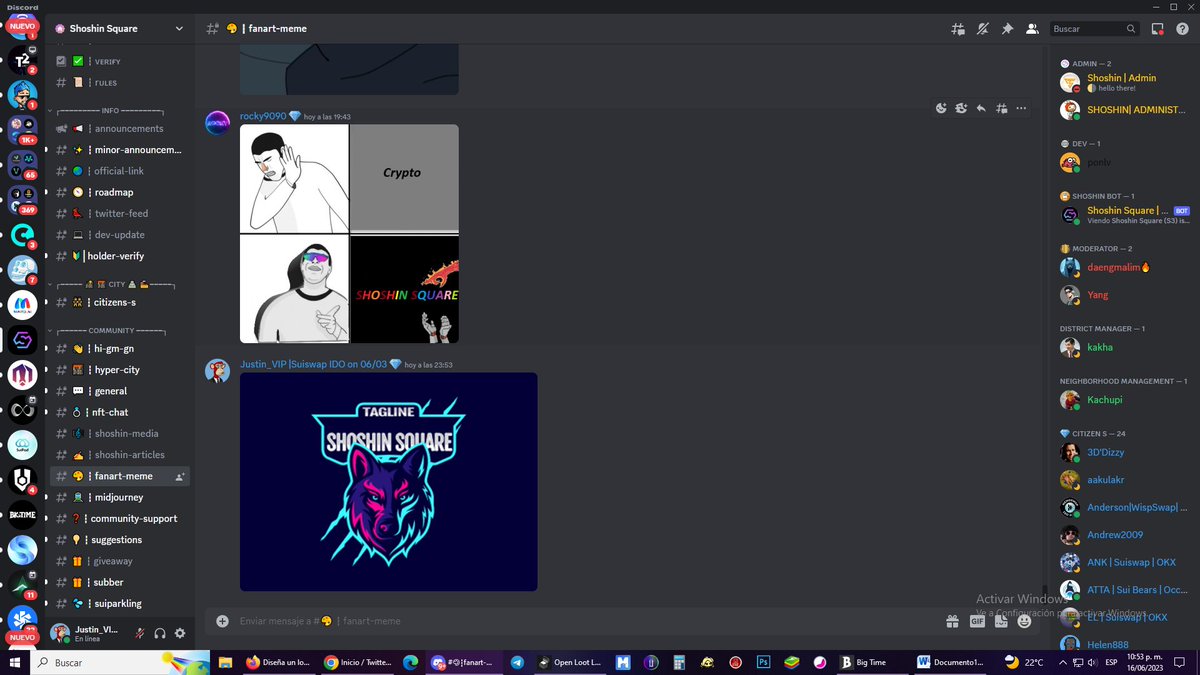Image resolution: width=1200 pixels, height=675 pixels.
Task: Open daengmalim moderator profile
Action: click(1123, 267)
